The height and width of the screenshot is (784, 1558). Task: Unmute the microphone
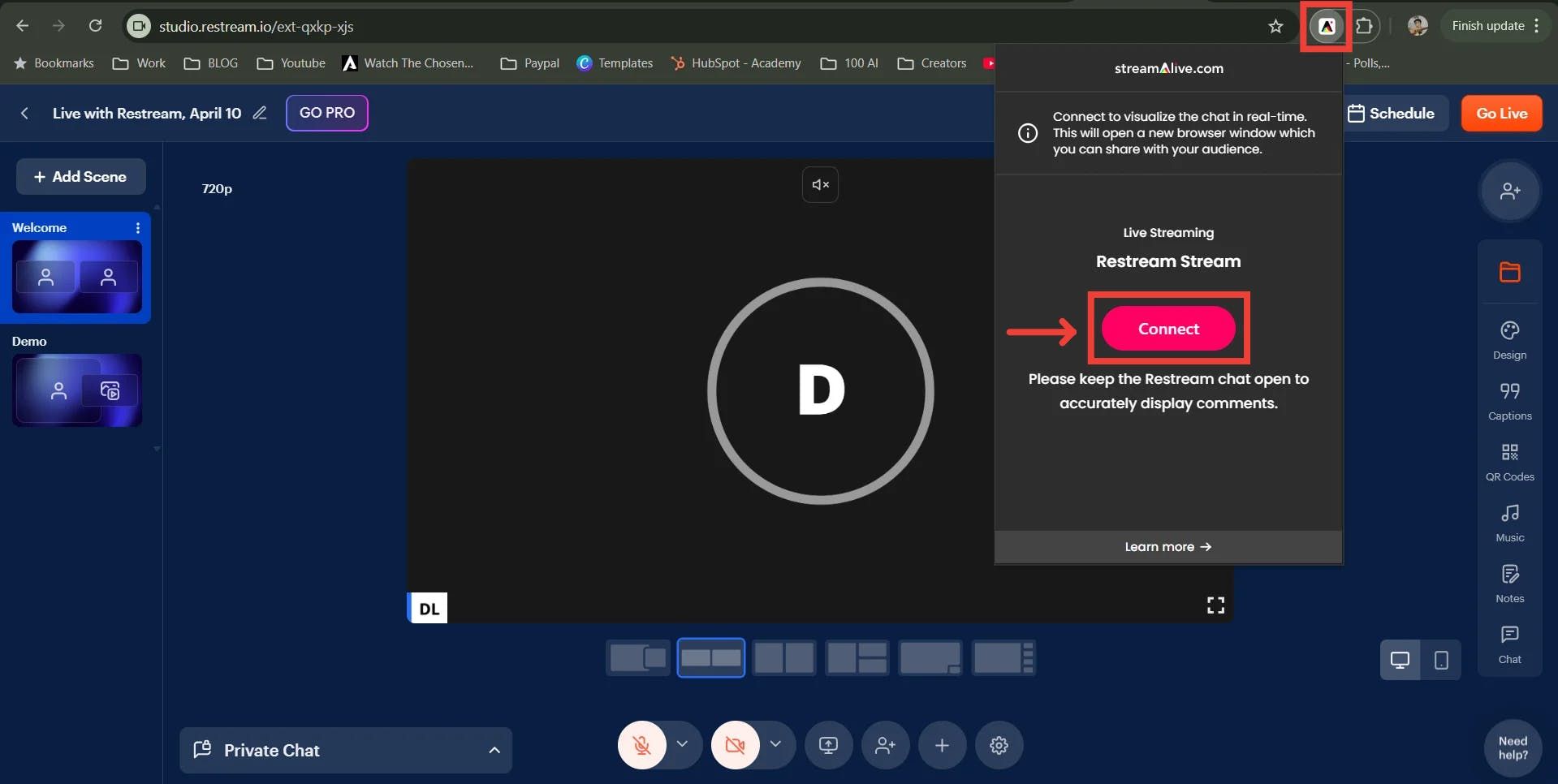click(x=642, y=745)
